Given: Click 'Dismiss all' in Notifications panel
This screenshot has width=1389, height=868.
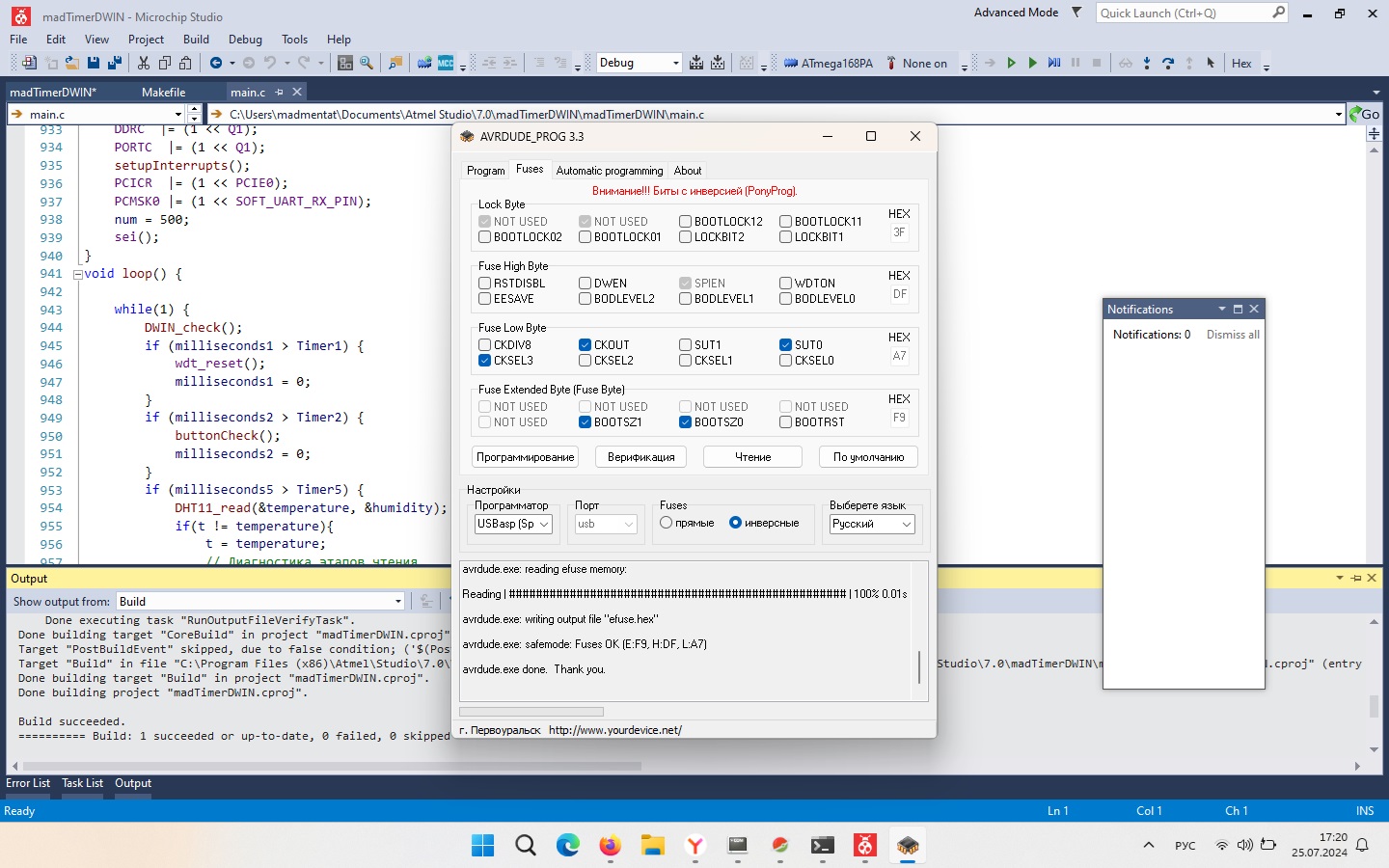Looking at the screenshot, I should point(1233,335).
